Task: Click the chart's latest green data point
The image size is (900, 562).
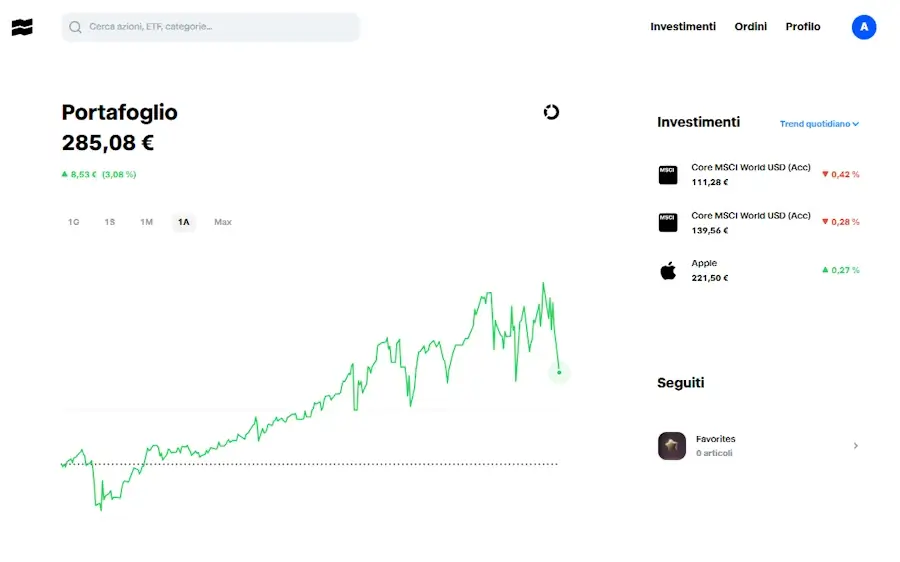Action: [x=559, y=373]
